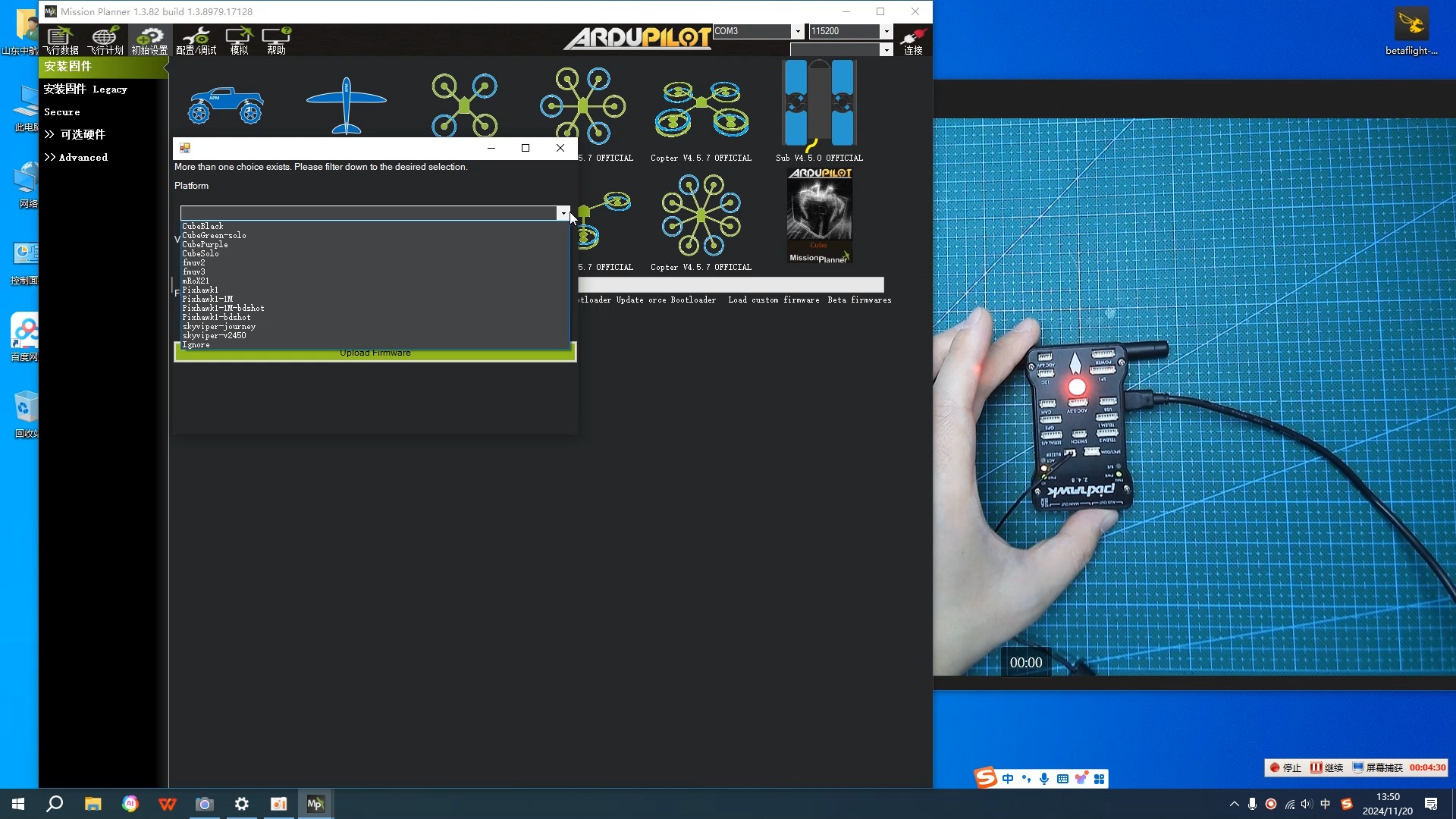Open File Explorer from the taskbar

click(93, 804)
